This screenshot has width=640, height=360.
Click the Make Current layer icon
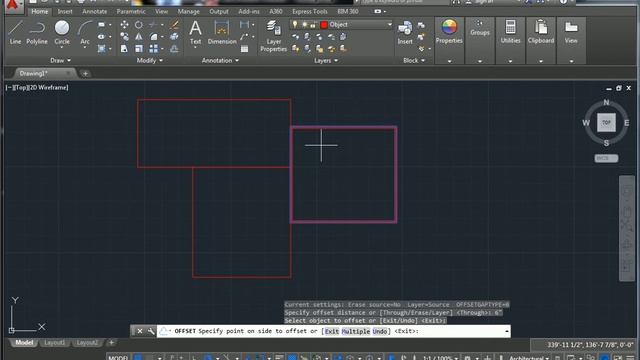tap(343, 37)
